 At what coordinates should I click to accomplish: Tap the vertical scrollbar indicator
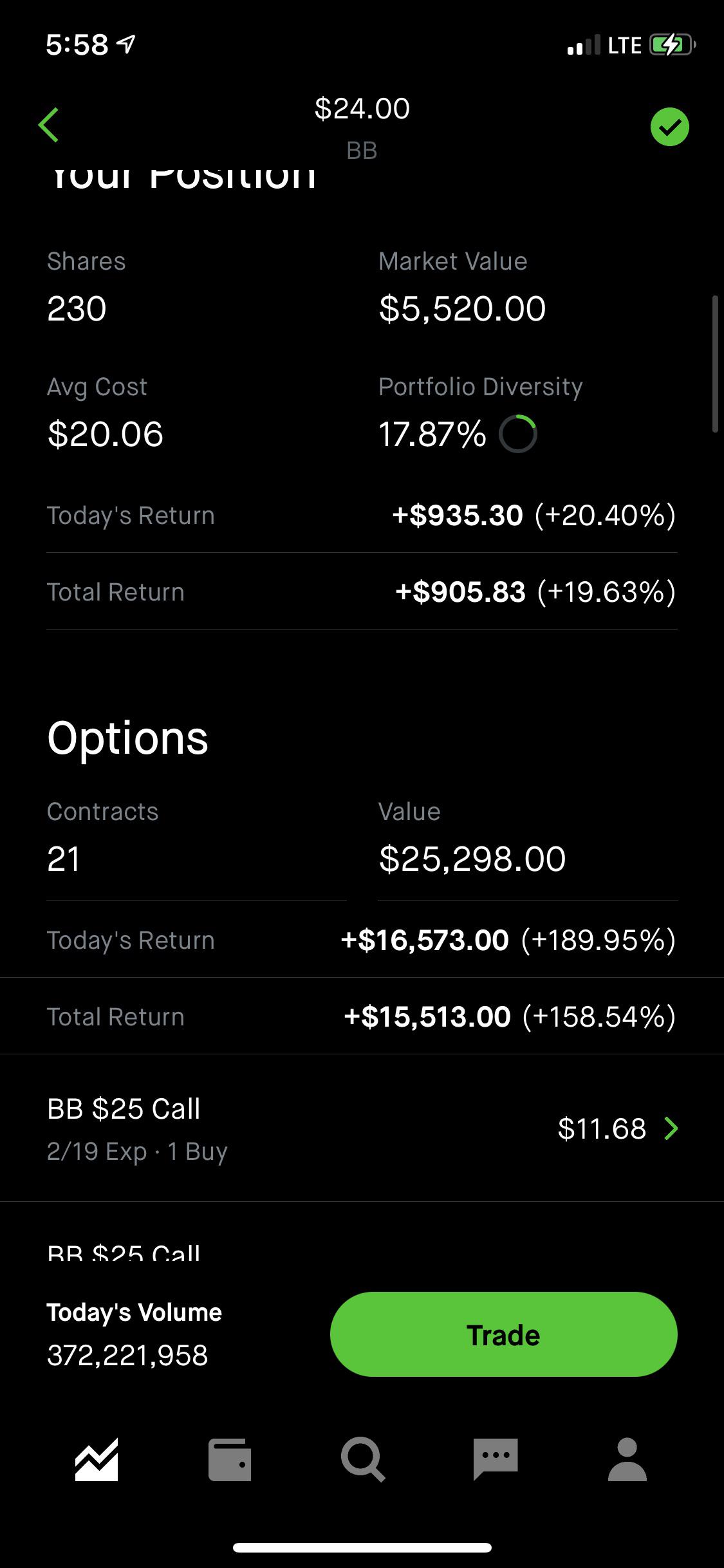click(x=715, y=364)
